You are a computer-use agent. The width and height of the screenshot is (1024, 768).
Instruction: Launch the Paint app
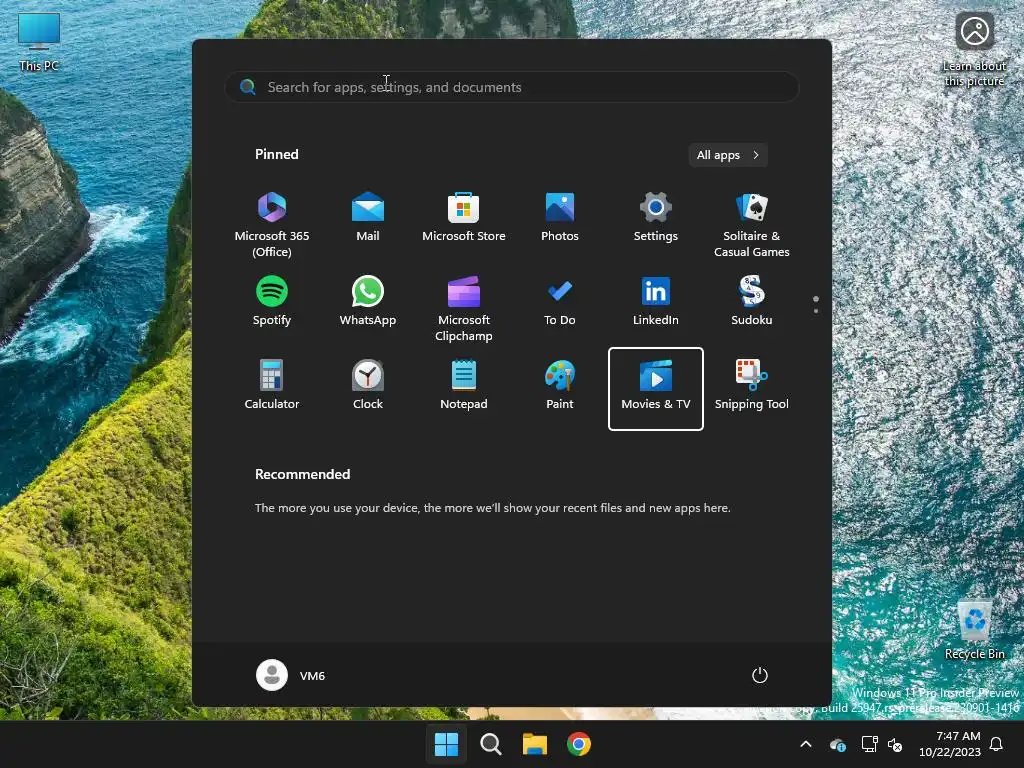pyautogui.click(x=560, y=385)
